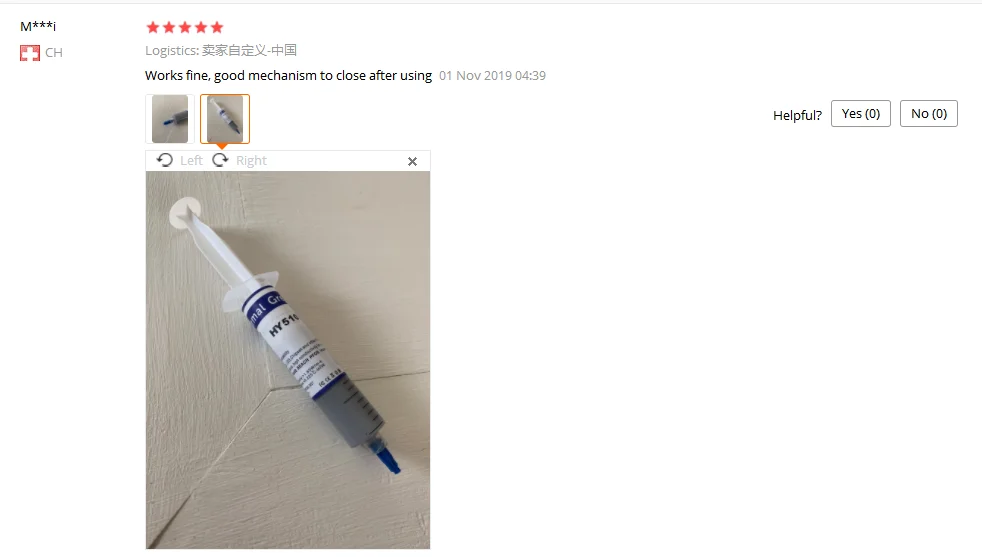
Task: Click the "Left" rotation label
Action: point(191,160)
